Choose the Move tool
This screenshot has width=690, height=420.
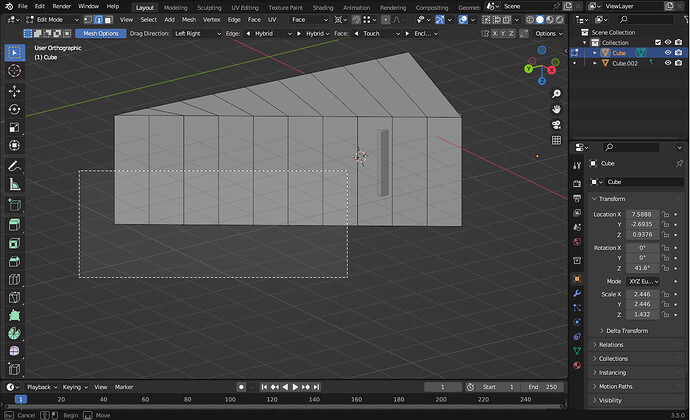pyautogui.click(x=15, y=91)
